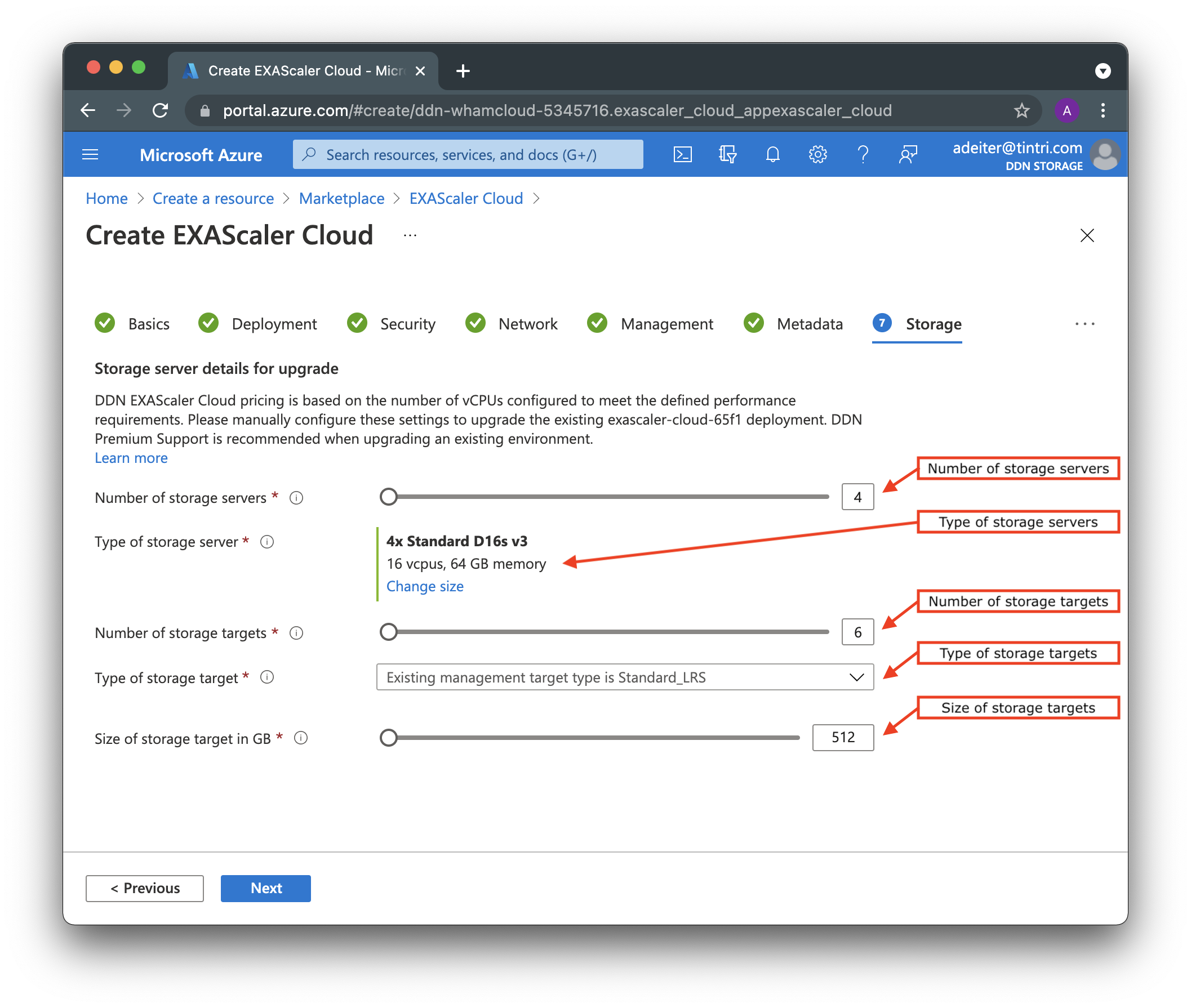The image size is (1191, 1008).
Task: Open the Azure portal hamburger menu
Action: tap(90, 154)
